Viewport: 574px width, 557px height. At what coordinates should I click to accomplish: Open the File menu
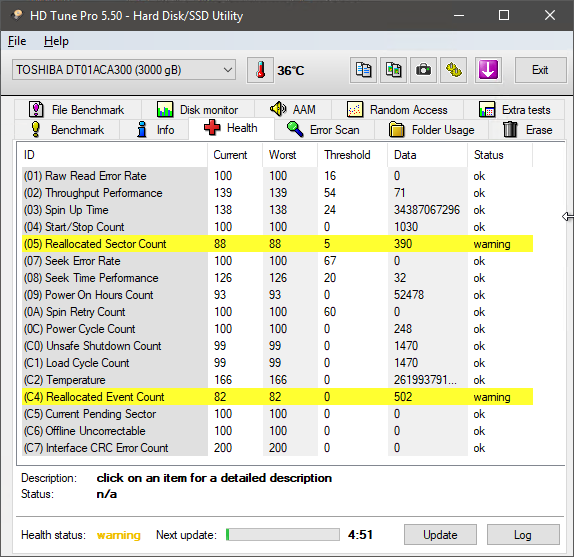tap(17, 41)
